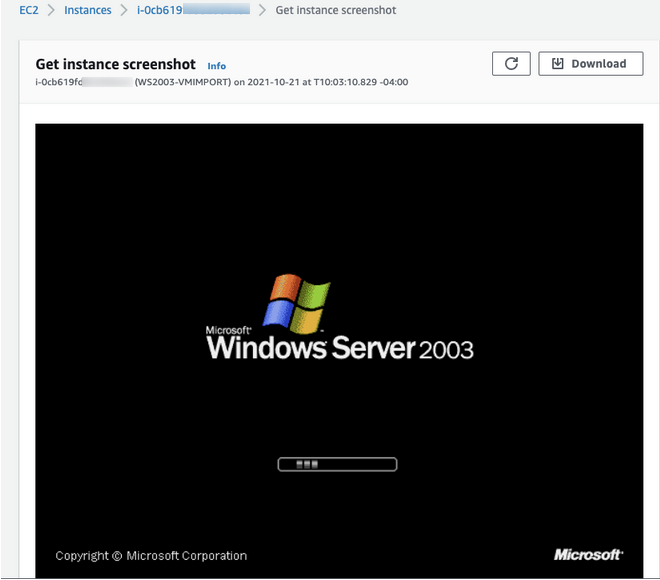Open instance i-0cb619 breadcrumb link
Image resolution: width=660 pixels, height=580 pixels.
[193, 10]
